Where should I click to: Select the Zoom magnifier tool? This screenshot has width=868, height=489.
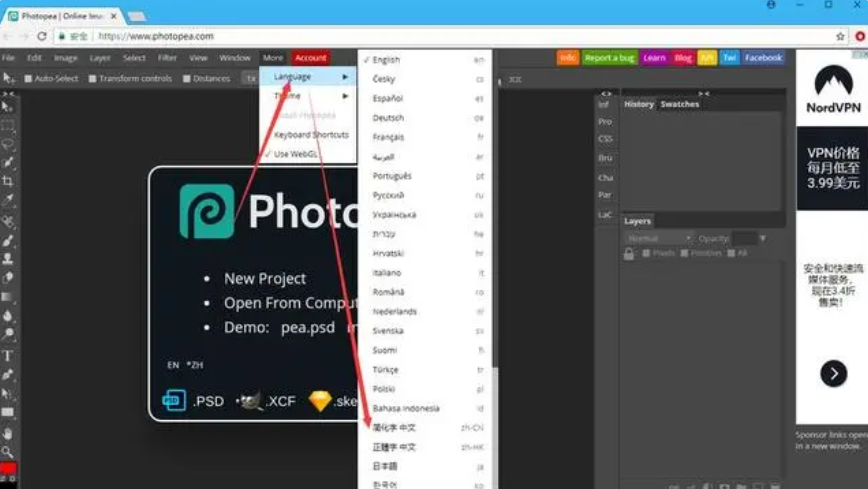(7, 452)
